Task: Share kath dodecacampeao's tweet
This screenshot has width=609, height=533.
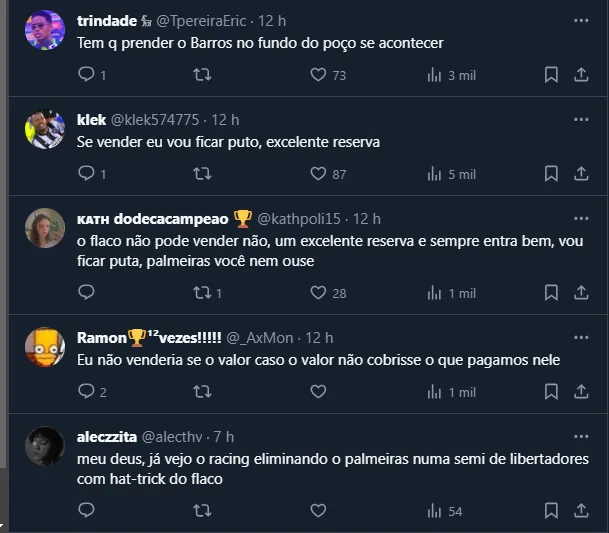Action: (x=581, y=292)
